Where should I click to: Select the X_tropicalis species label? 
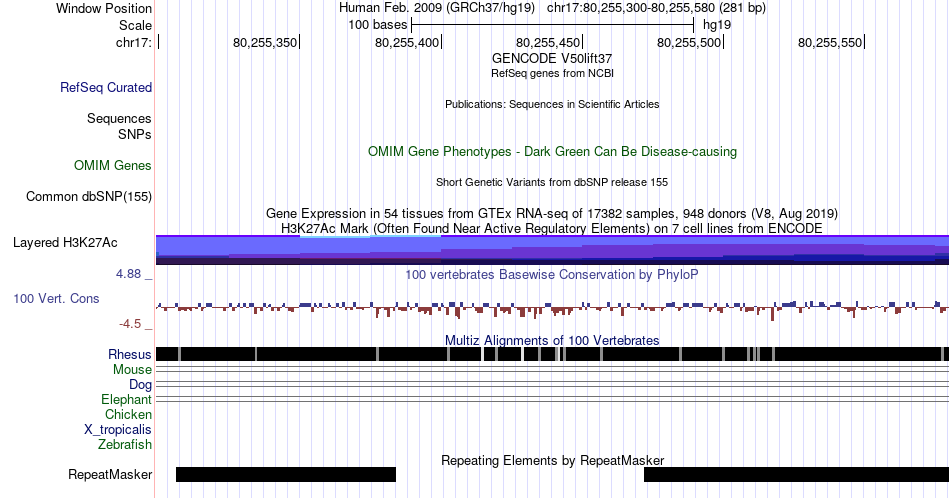pyautogui.click(x=118, y=430)
